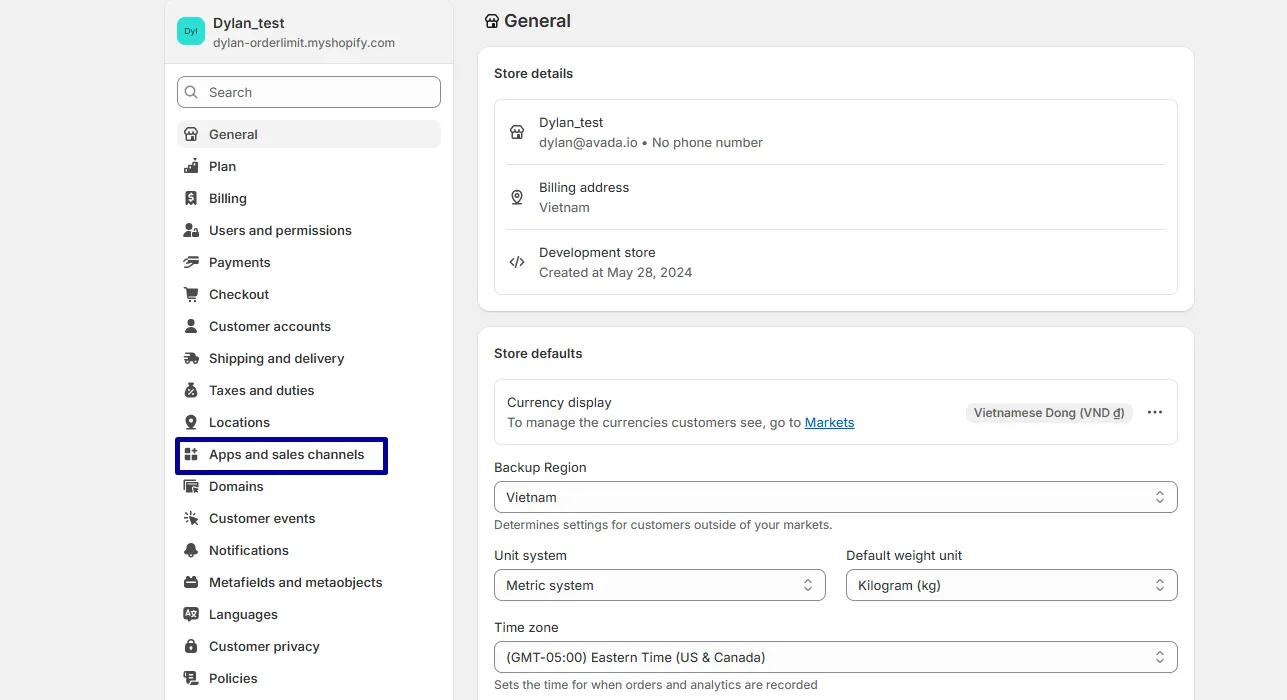1287x700 pixels.
Task: Click the General storefront icon in sidebar
Action: click(191, 134)
